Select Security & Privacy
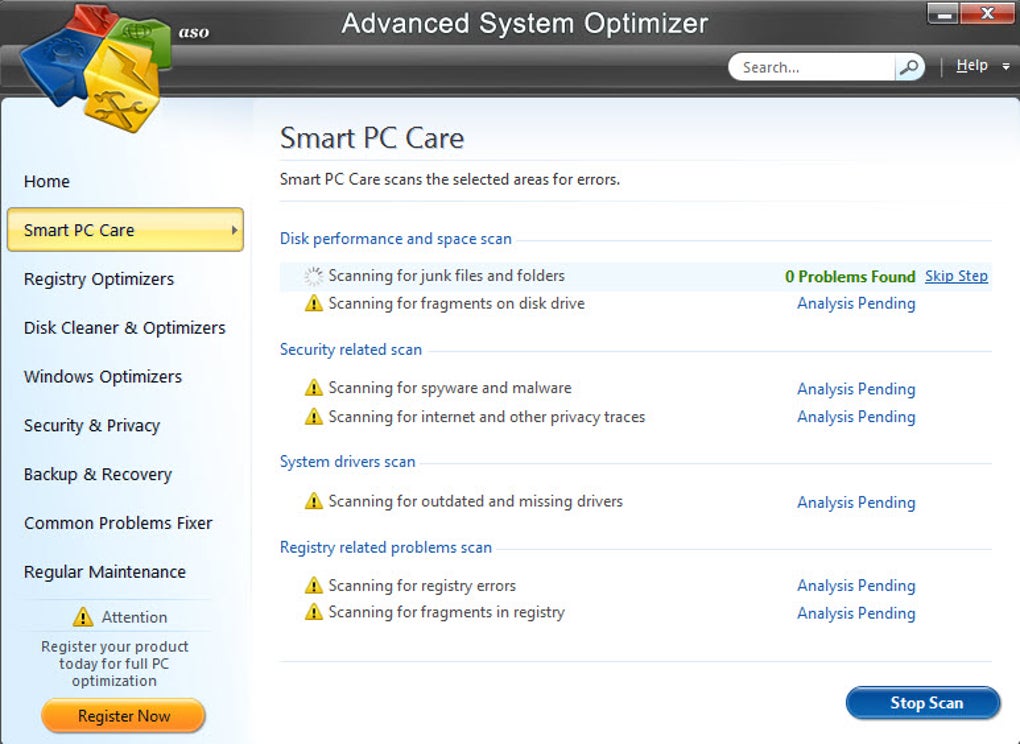Image resolution: width=1020 pixels, height=744 pixels. [x=92, y=425]
